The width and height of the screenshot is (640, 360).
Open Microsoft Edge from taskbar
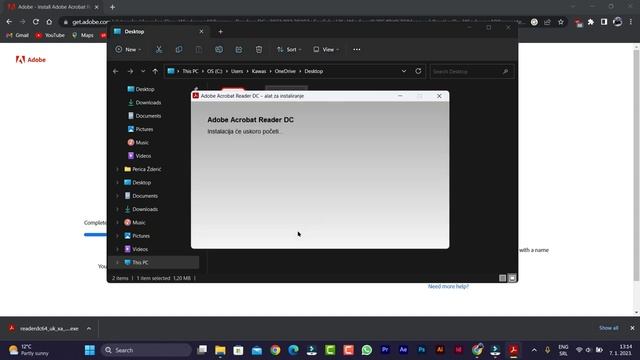pos(293,350)
